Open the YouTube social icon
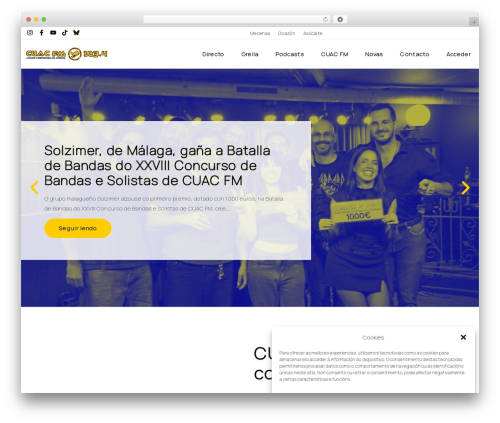The width and height of the screenshot is (500, 423). (53, 33)
